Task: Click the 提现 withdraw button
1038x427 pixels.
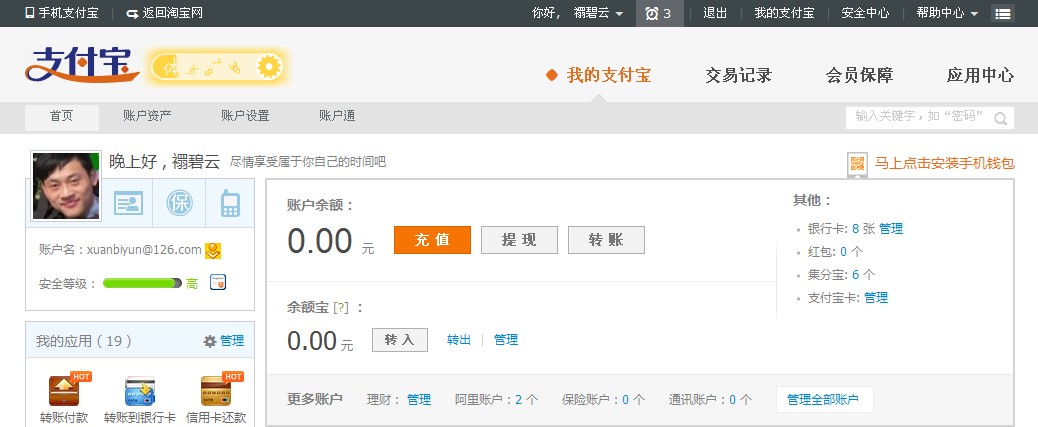Action: pyautogui.click(x=519, y=240)
